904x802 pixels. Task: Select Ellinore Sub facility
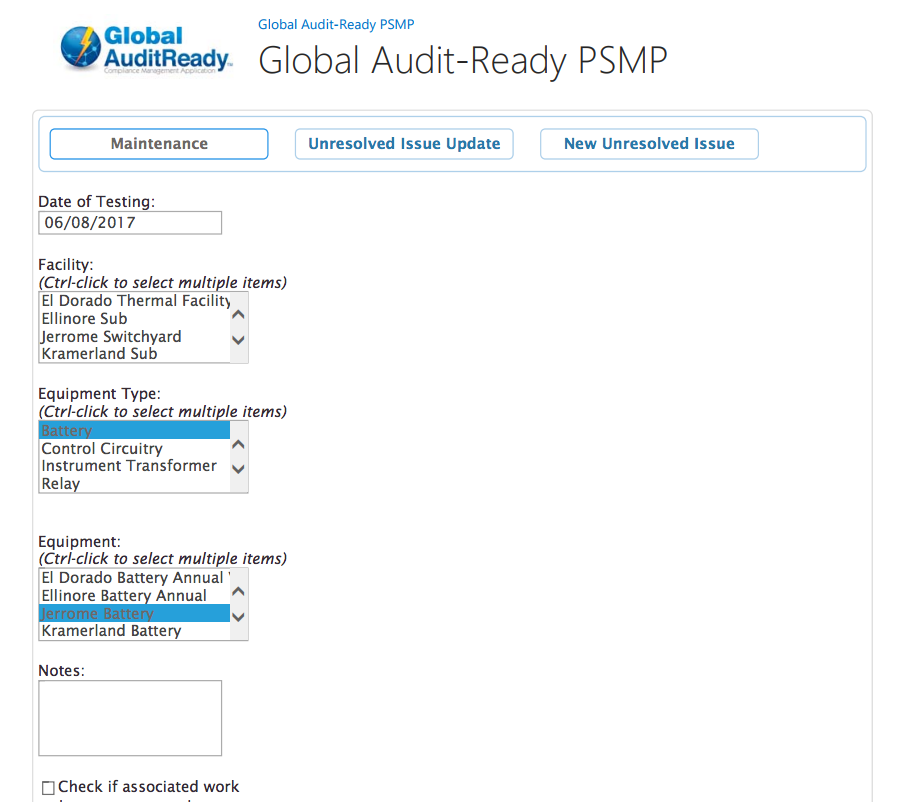pos(135,319)
